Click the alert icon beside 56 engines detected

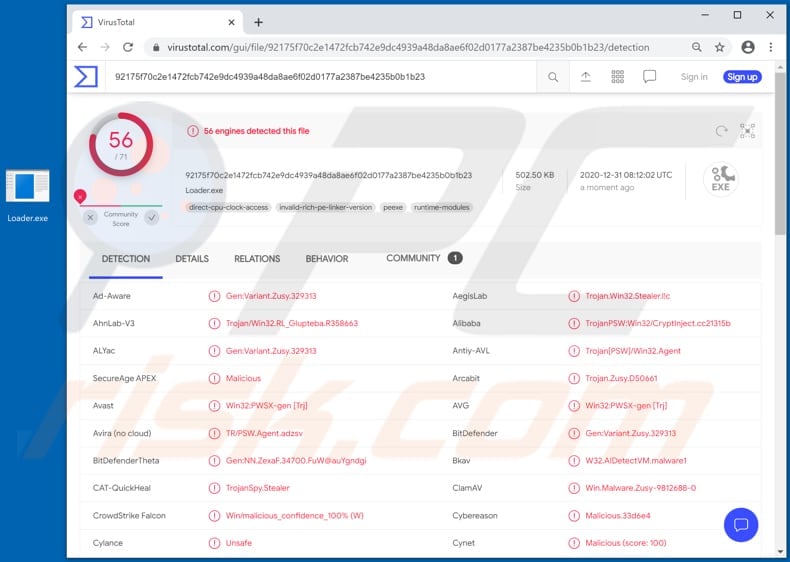192,131
